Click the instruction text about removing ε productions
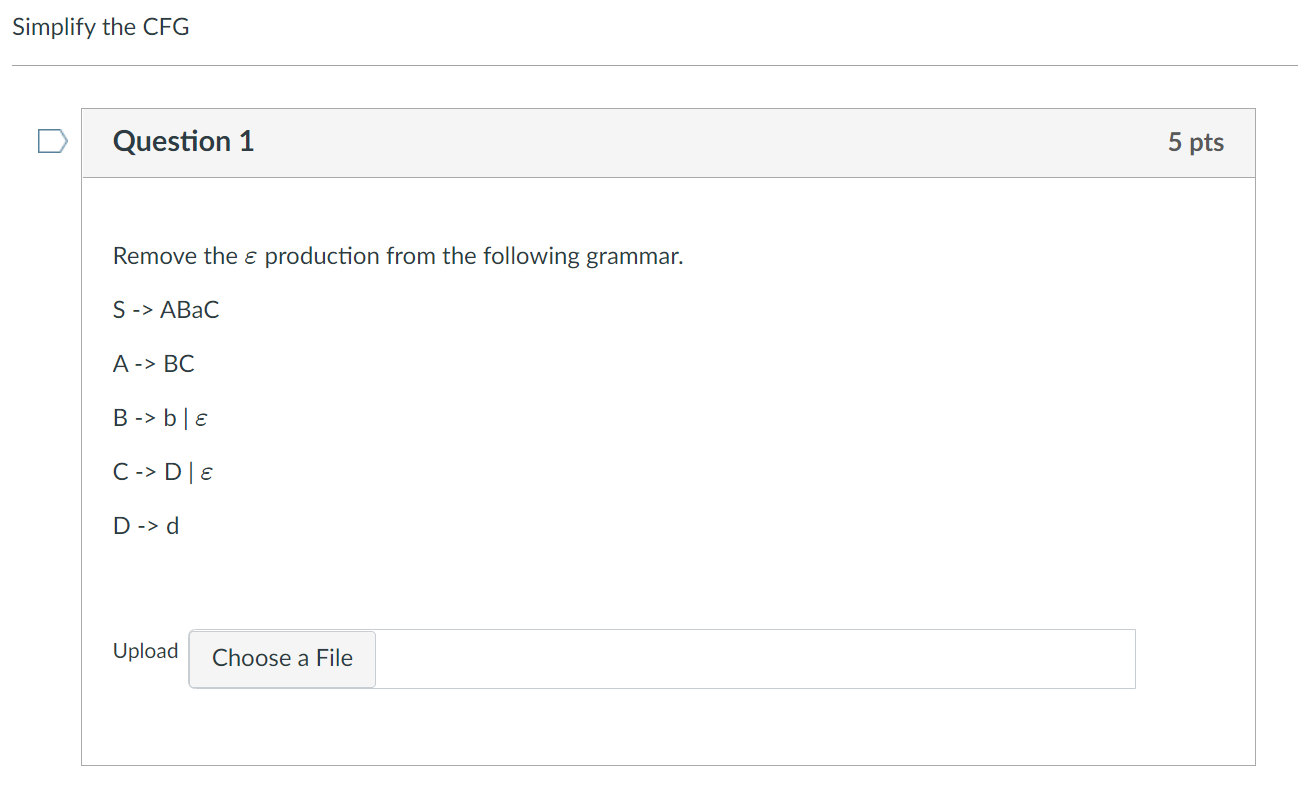1298x799 pixels. 398,256
